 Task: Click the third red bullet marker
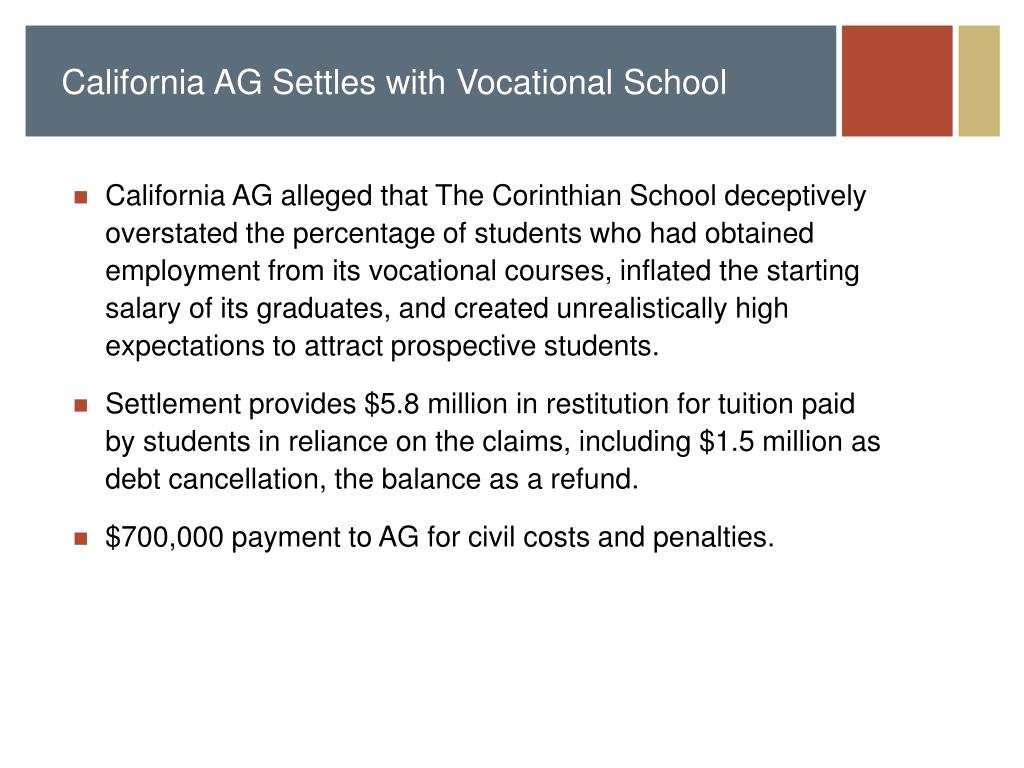point(81,539)
